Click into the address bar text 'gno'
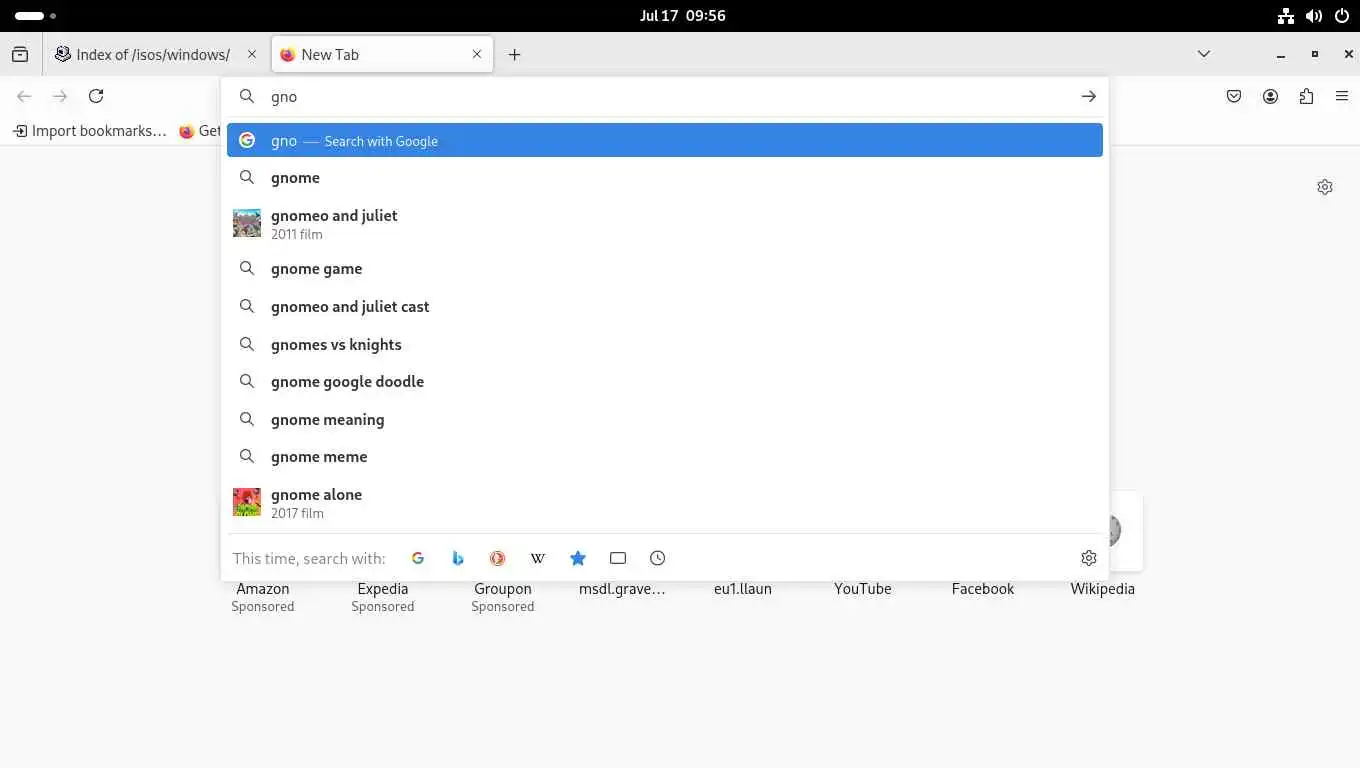The height and width of the screenshot is (768, 1360). pyautogui.click(x=284, y=97)
